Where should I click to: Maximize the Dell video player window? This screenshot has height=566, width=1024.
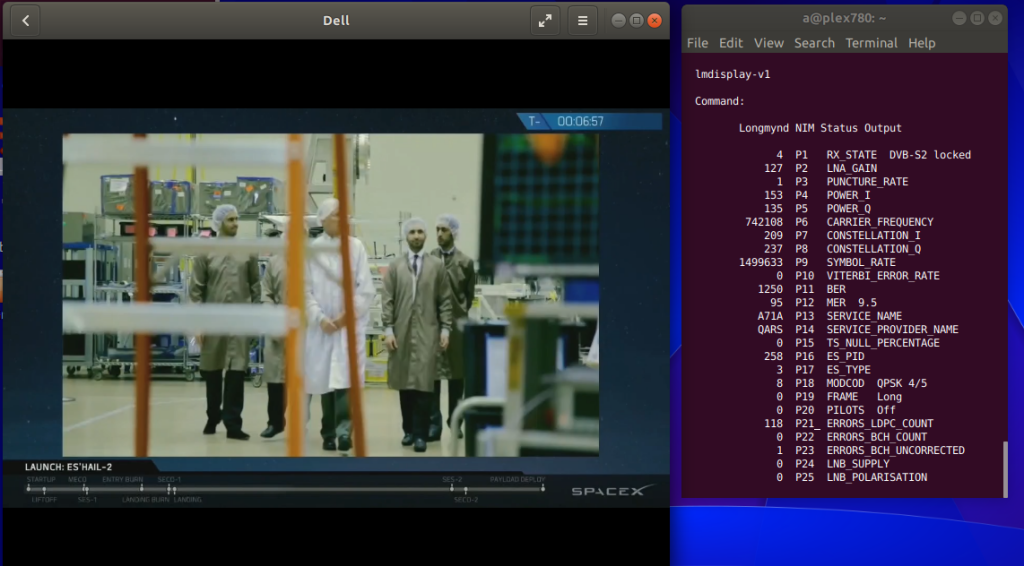pos(636,20)
